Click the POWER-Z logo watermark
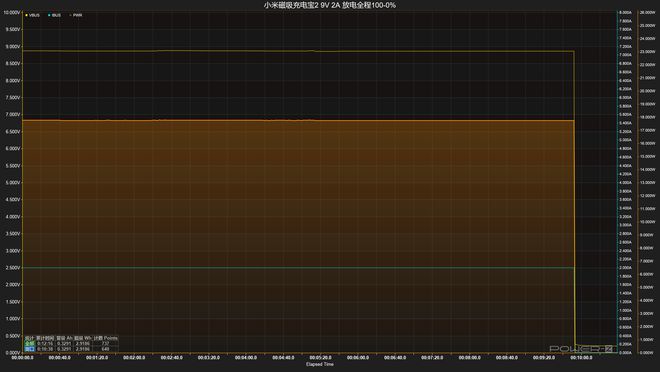 583,349
